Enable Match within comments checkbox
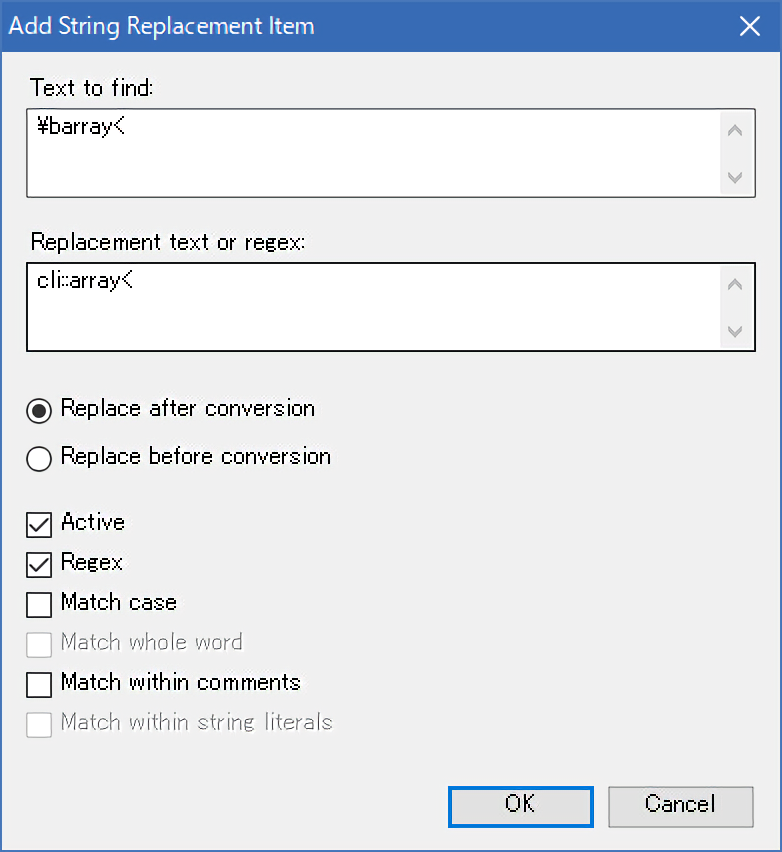782x852 pixels. click(39, 684)
